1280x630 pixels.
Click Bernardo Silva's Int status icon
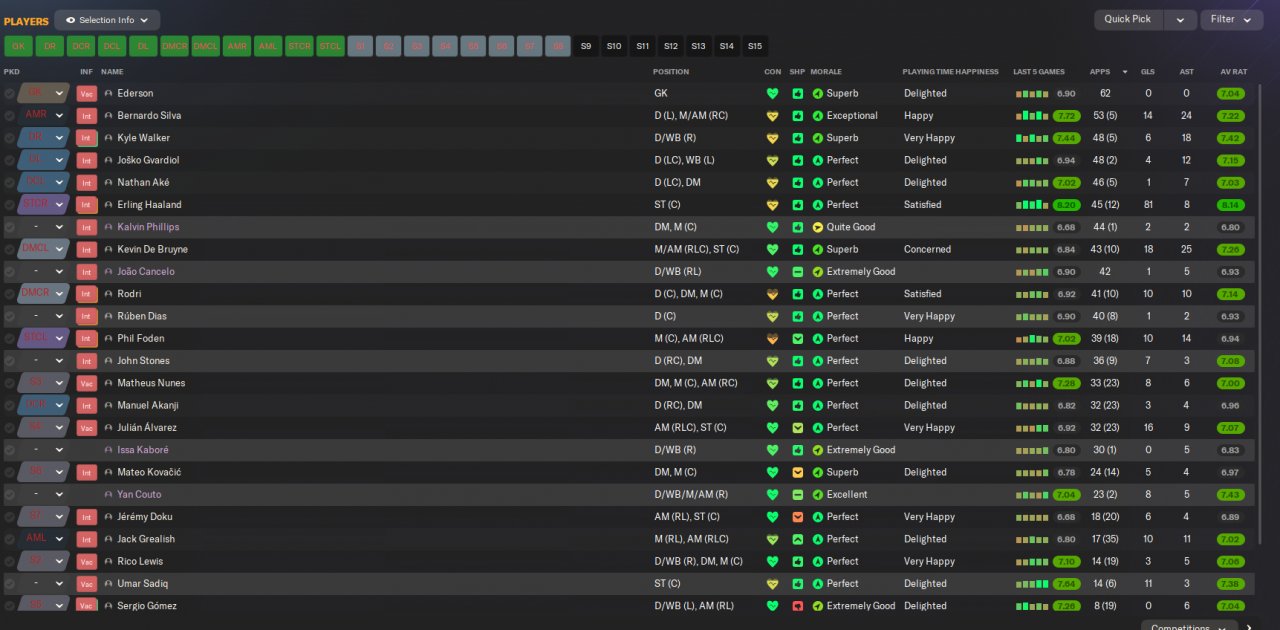click(x=87, y=116)
